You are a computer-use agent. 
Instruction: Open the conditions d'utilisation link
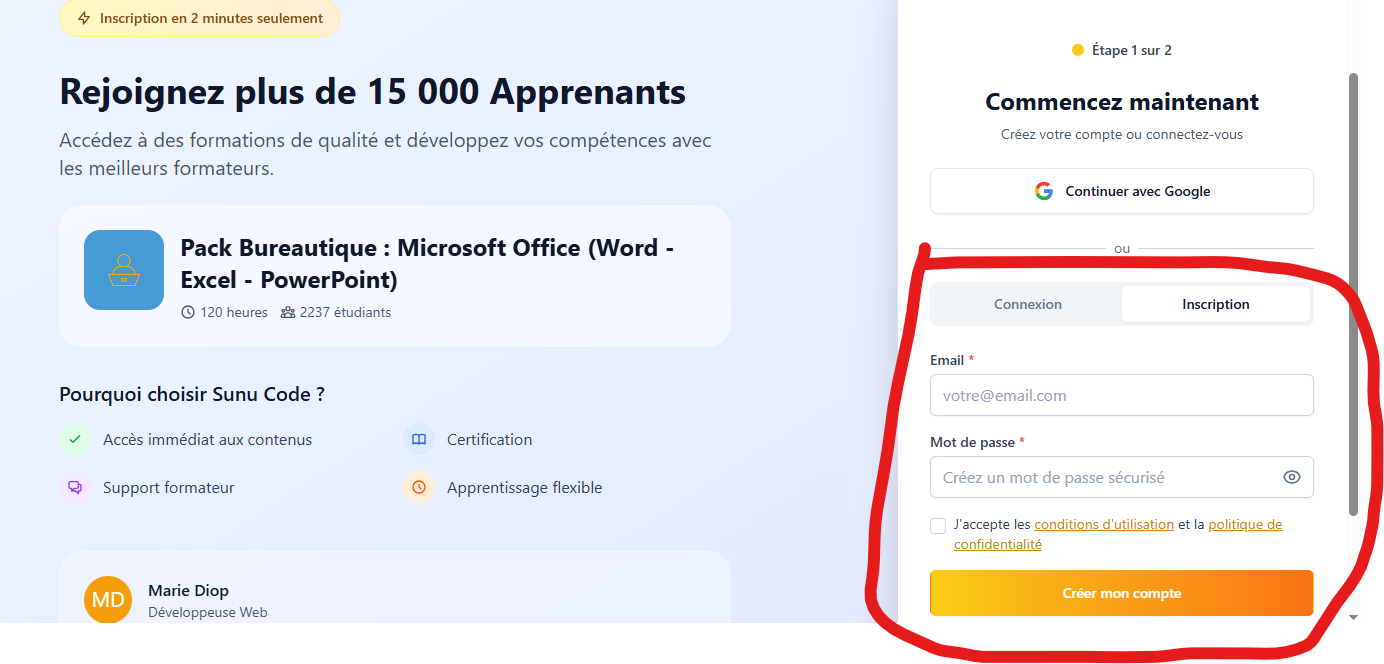1104,524
